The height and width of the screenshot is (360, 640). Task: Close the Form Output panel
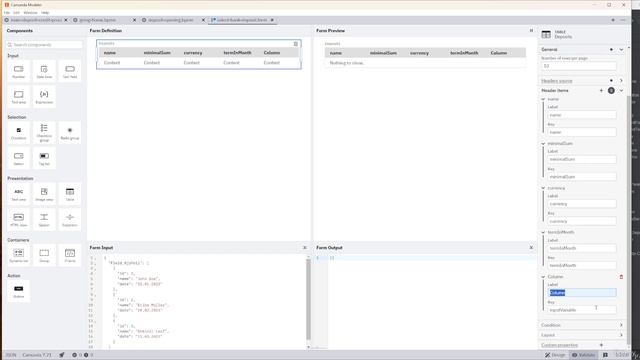(531, 248)
